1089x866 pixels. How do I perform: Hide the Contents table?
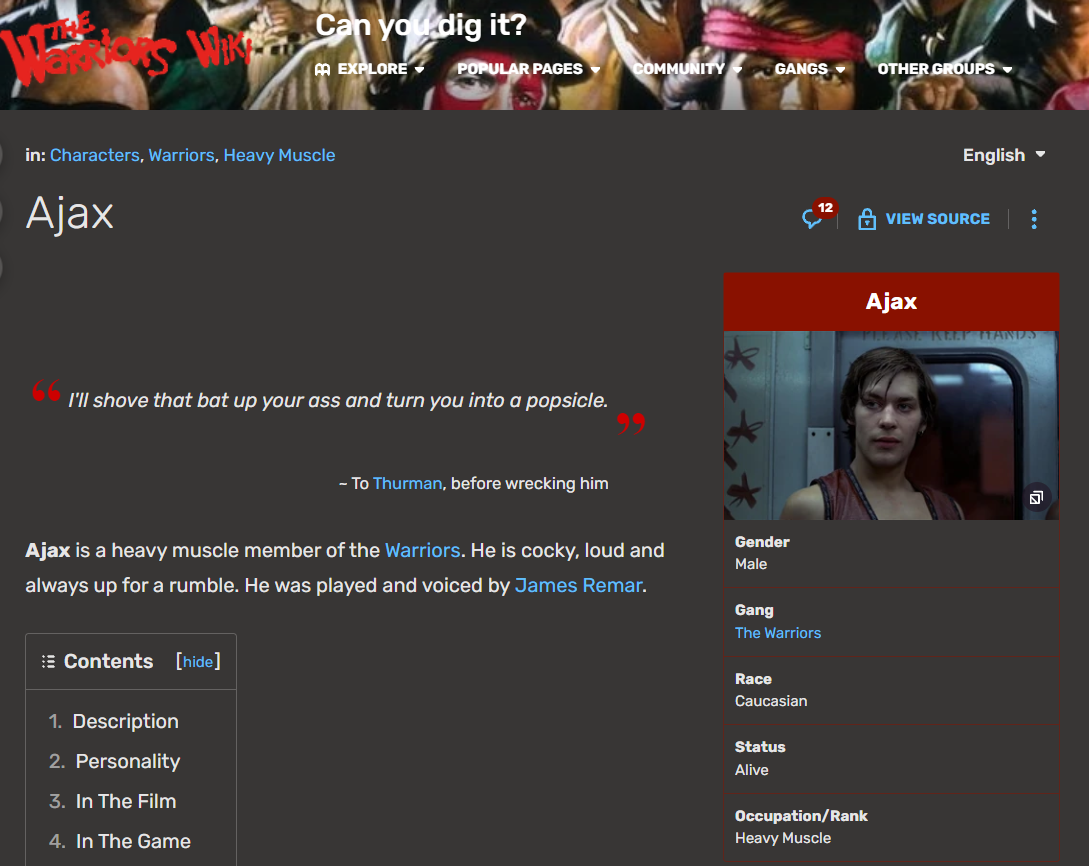198,662
